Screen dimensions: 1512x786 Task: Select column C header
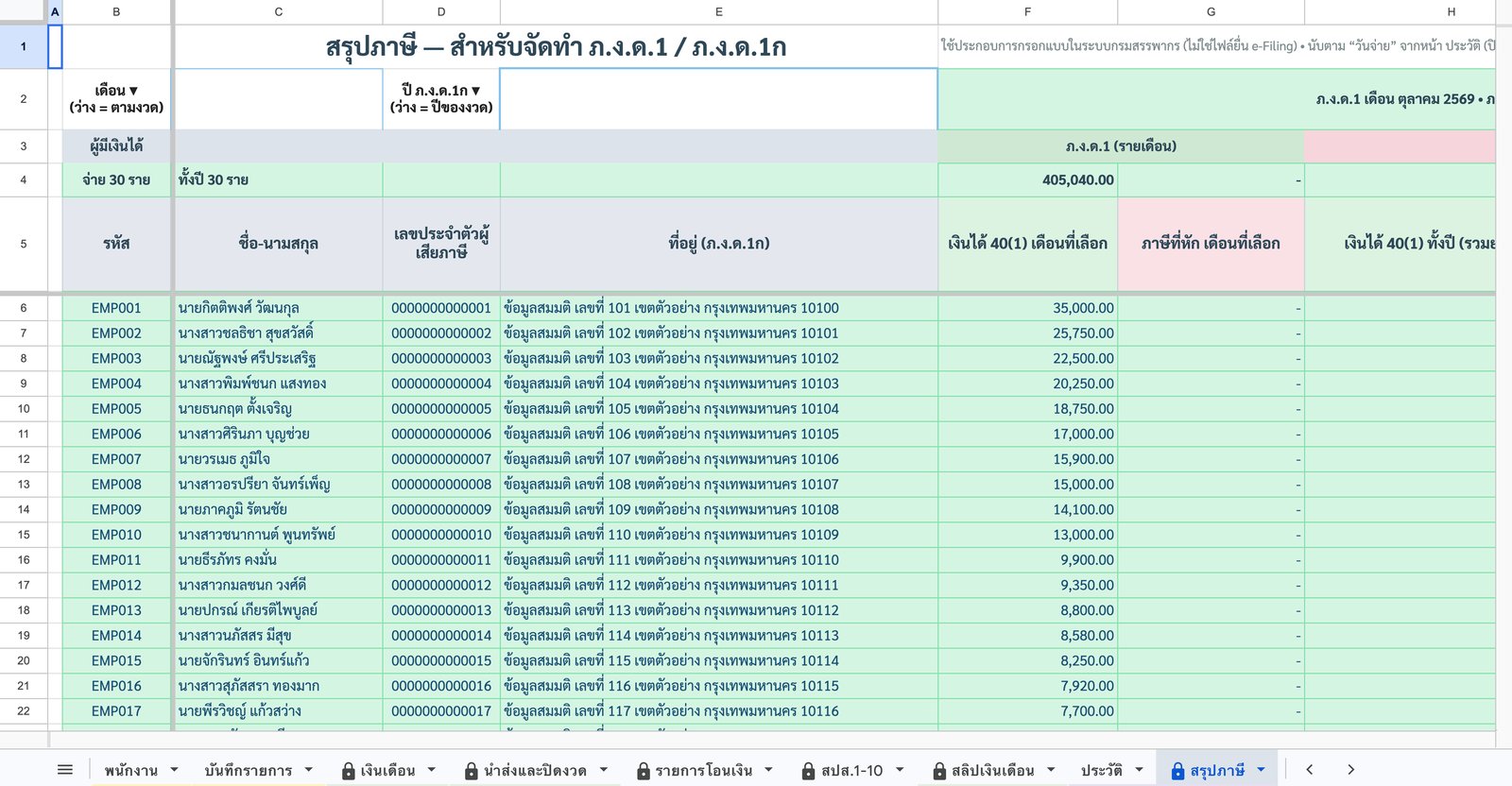tap(279, 11)
